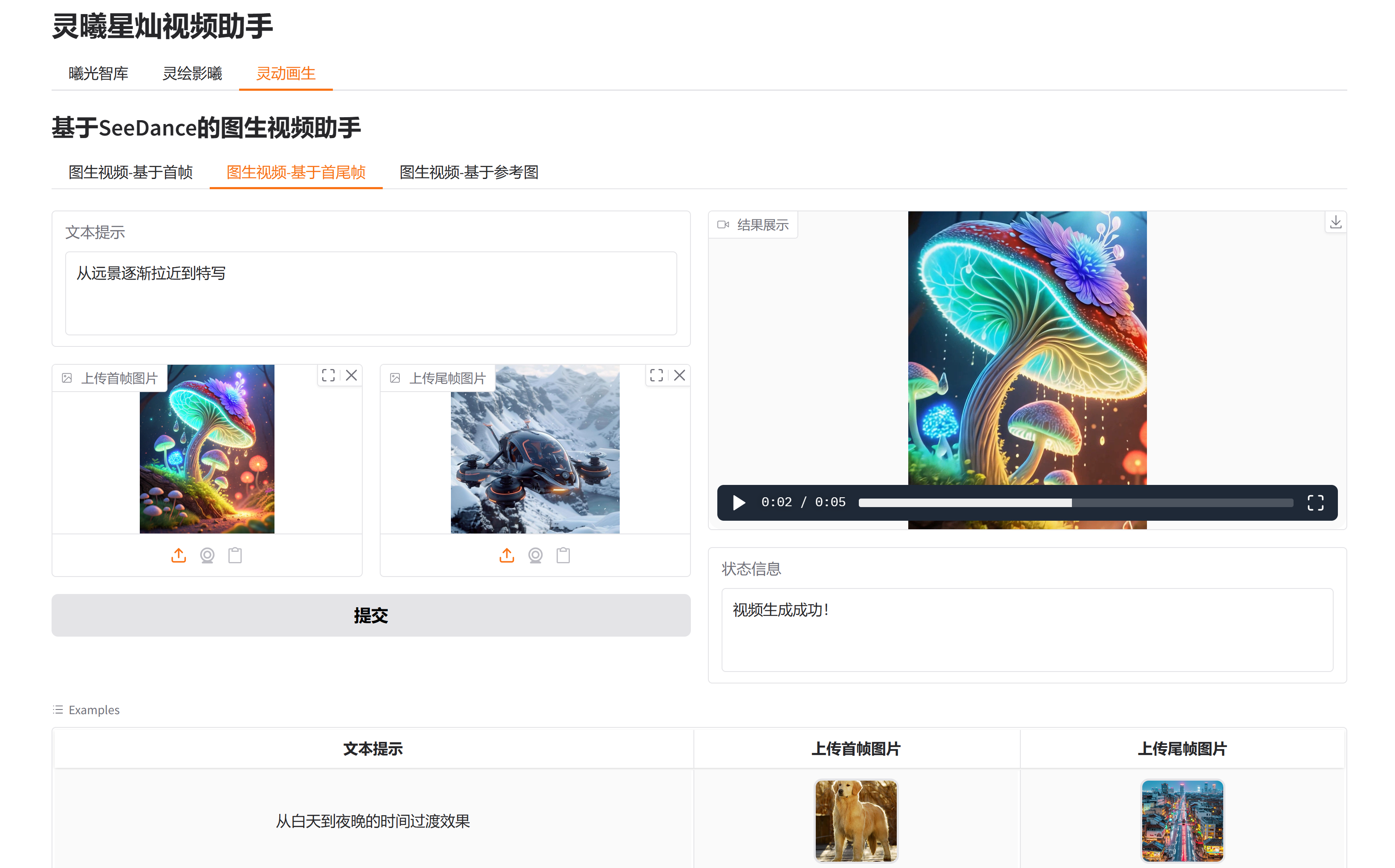Remove the uploaded first frame image
This screenshot has height=868, width=1395.
coord(351,375)
